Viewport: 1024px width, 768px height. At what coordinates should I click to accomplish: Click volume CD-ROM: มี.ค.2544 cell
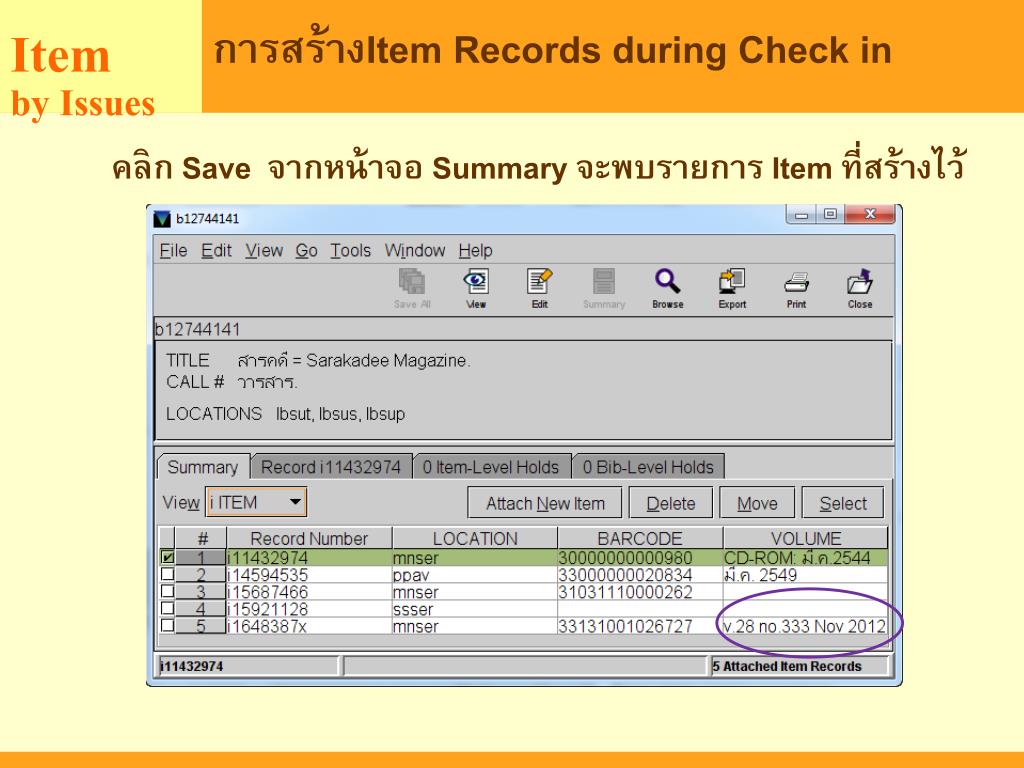click(805, 558)
